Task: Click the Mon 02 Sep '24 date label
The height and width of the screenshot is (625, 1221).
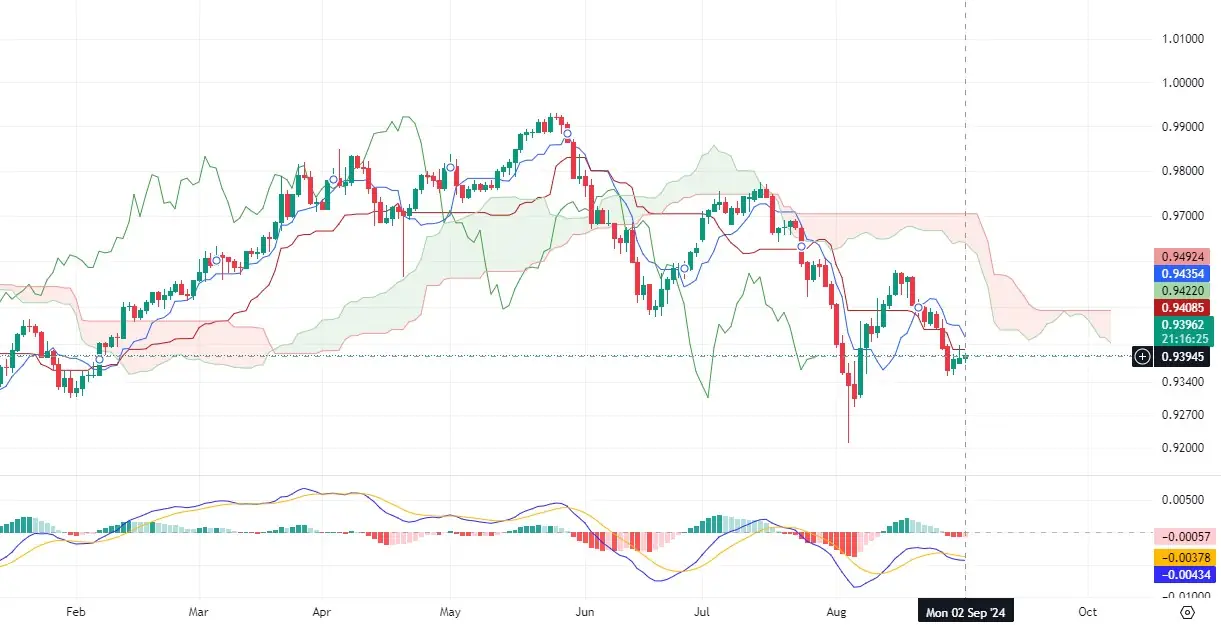Action: point(965,610)
